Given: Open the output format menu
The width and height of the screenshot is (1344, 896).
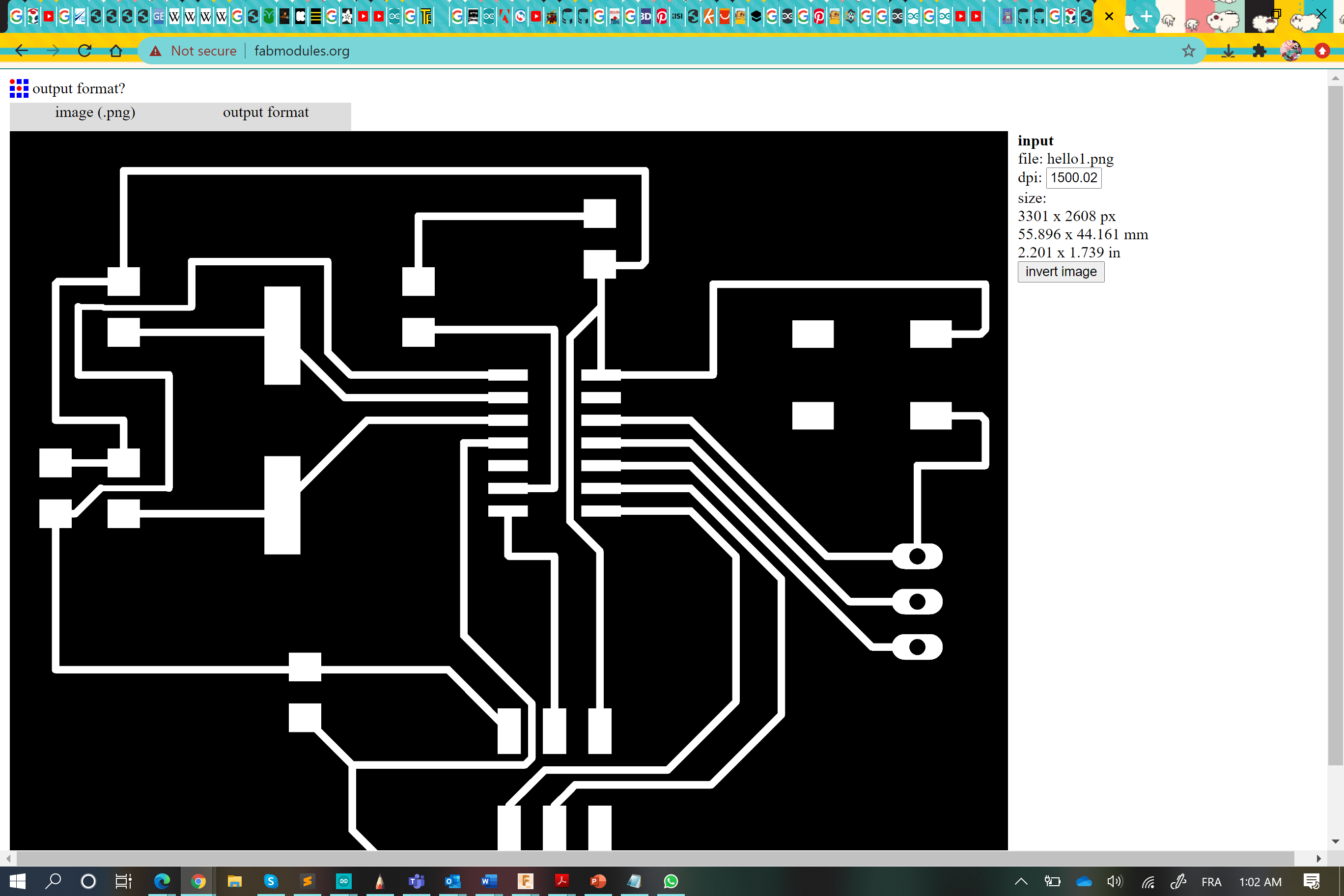Looking at the screenshot, I should [266, 112].
